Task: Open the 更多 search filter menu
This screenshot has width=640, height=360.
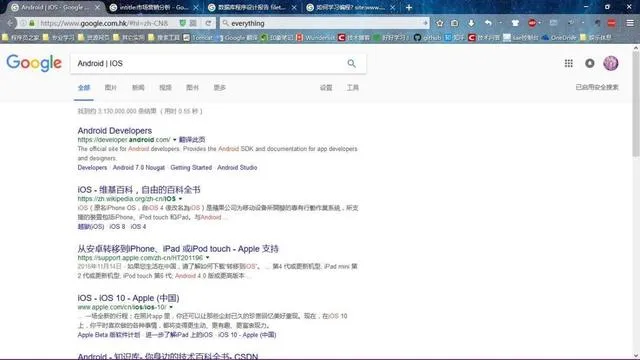Action: [x=220, y=88]
